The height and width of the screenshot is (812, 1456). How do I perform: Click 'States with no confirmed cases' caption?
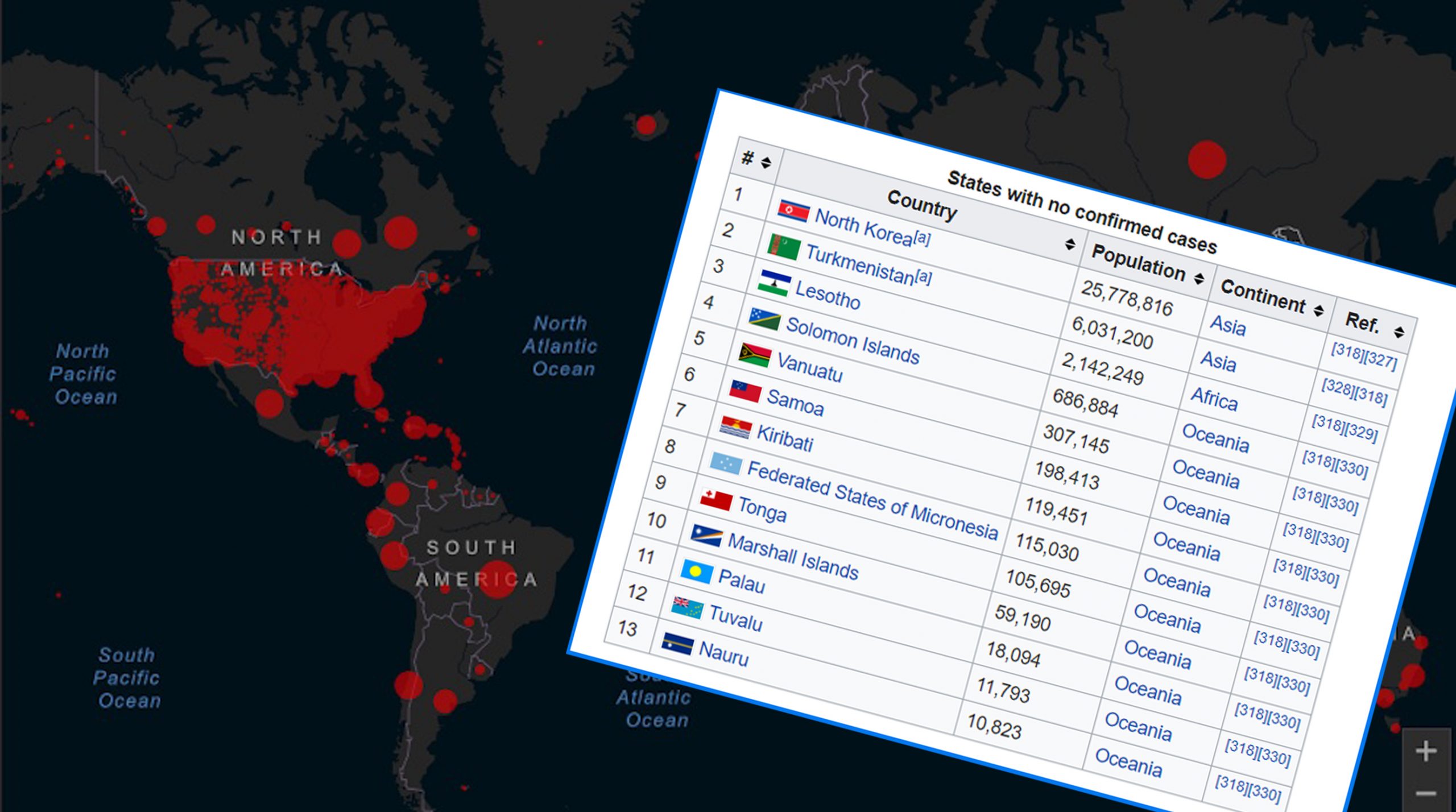[x=1082, y=213]
